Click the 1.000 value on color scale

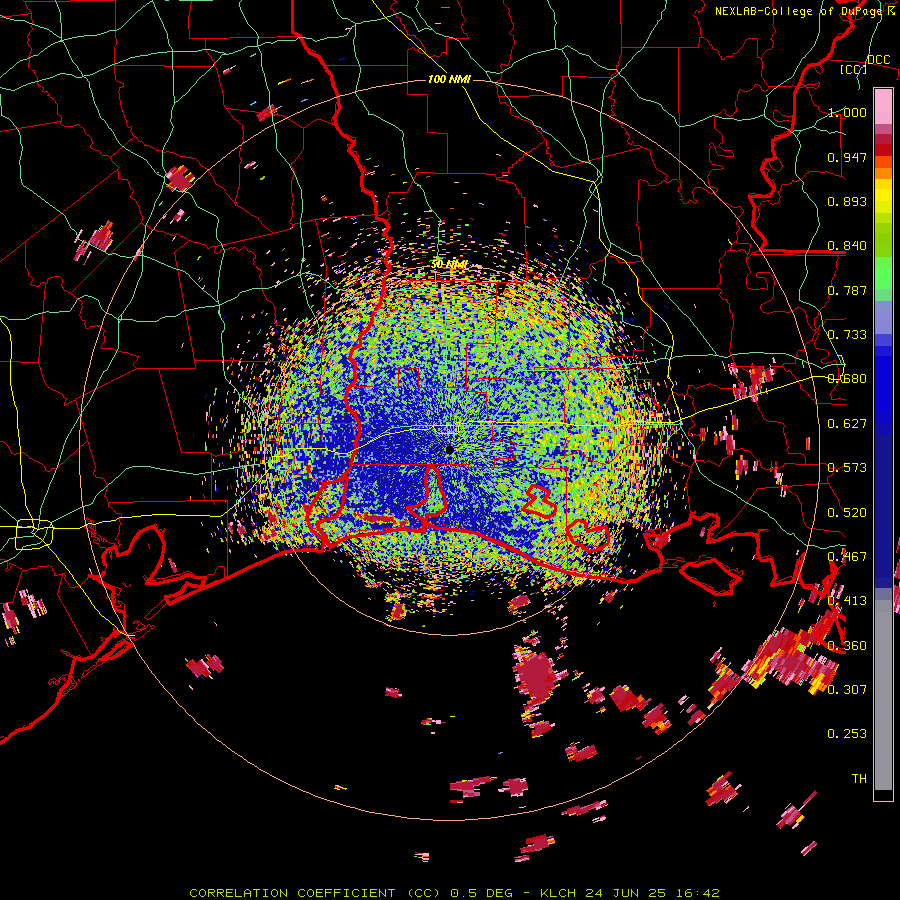click(847, 112)
